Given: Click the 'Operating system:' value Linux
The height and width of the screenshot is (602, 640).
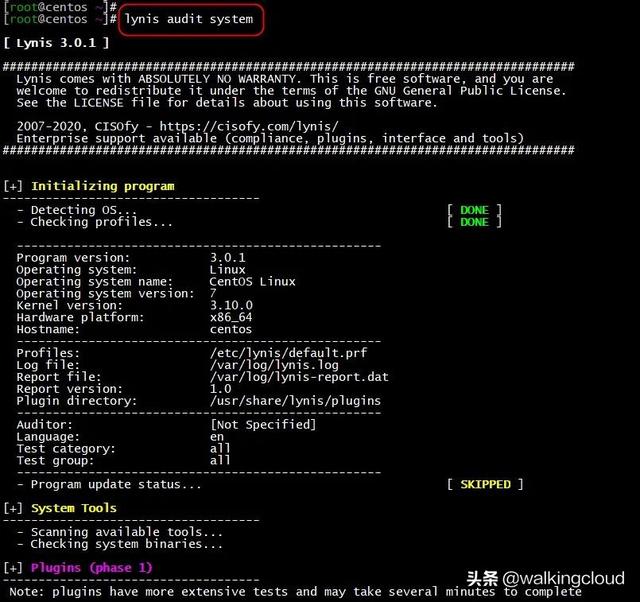Looking at the screenshot, I should tap(227, 270).
